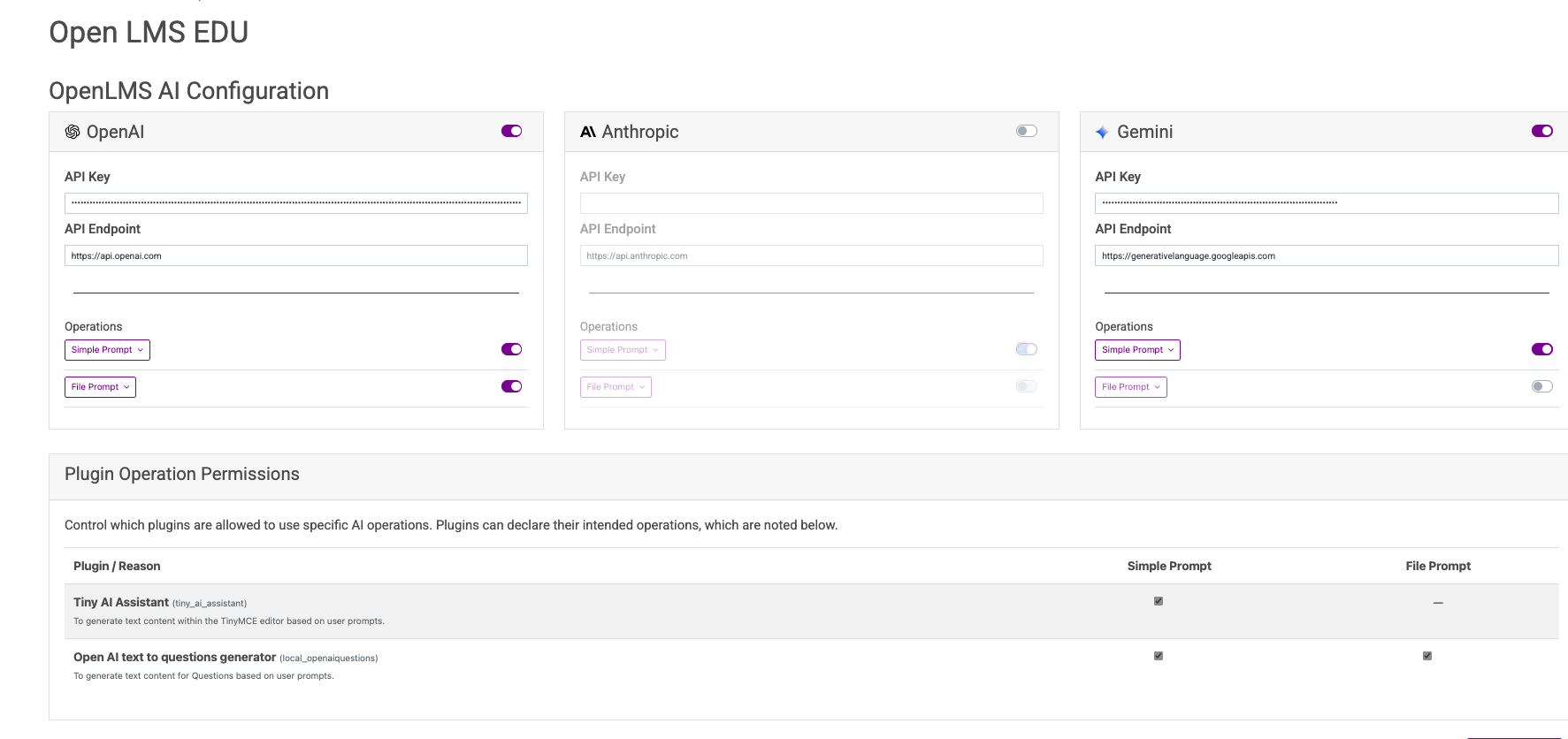Screen dimensions: 1568x739
Task: Click the Anthropic logo icon
Action: [x=588, y=132]
